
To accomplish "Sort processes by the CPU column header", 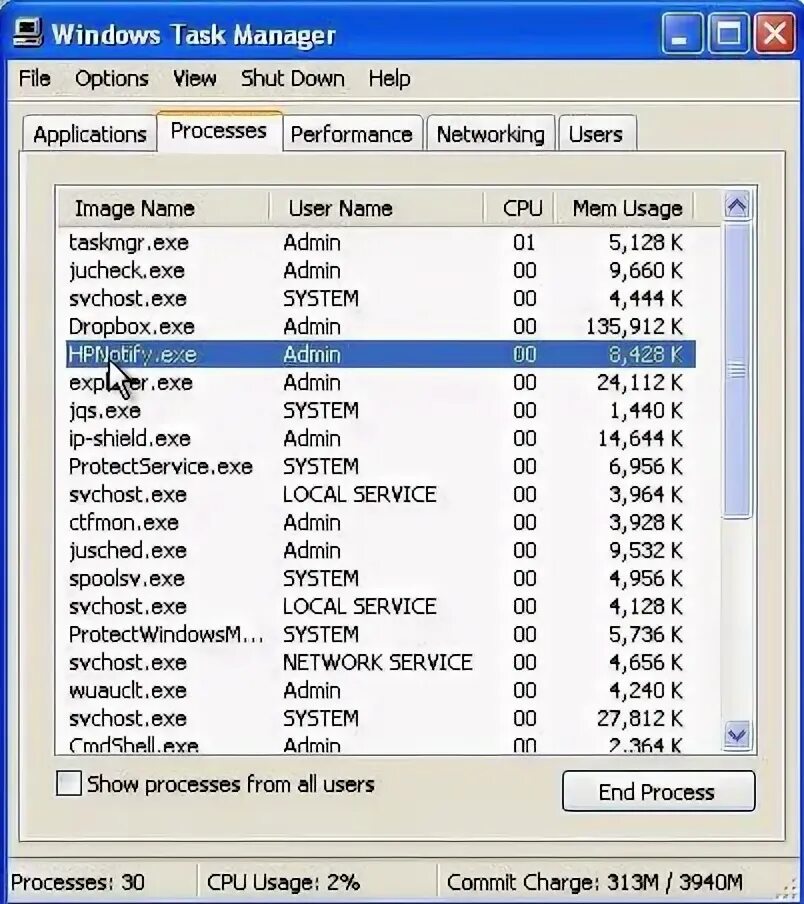I will 519,208.
